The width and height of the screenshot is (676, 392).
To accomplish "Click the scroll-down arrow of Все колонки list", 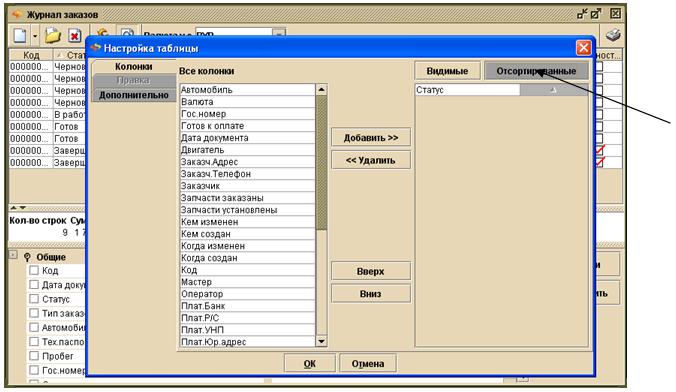I will (x=321, y=342).
